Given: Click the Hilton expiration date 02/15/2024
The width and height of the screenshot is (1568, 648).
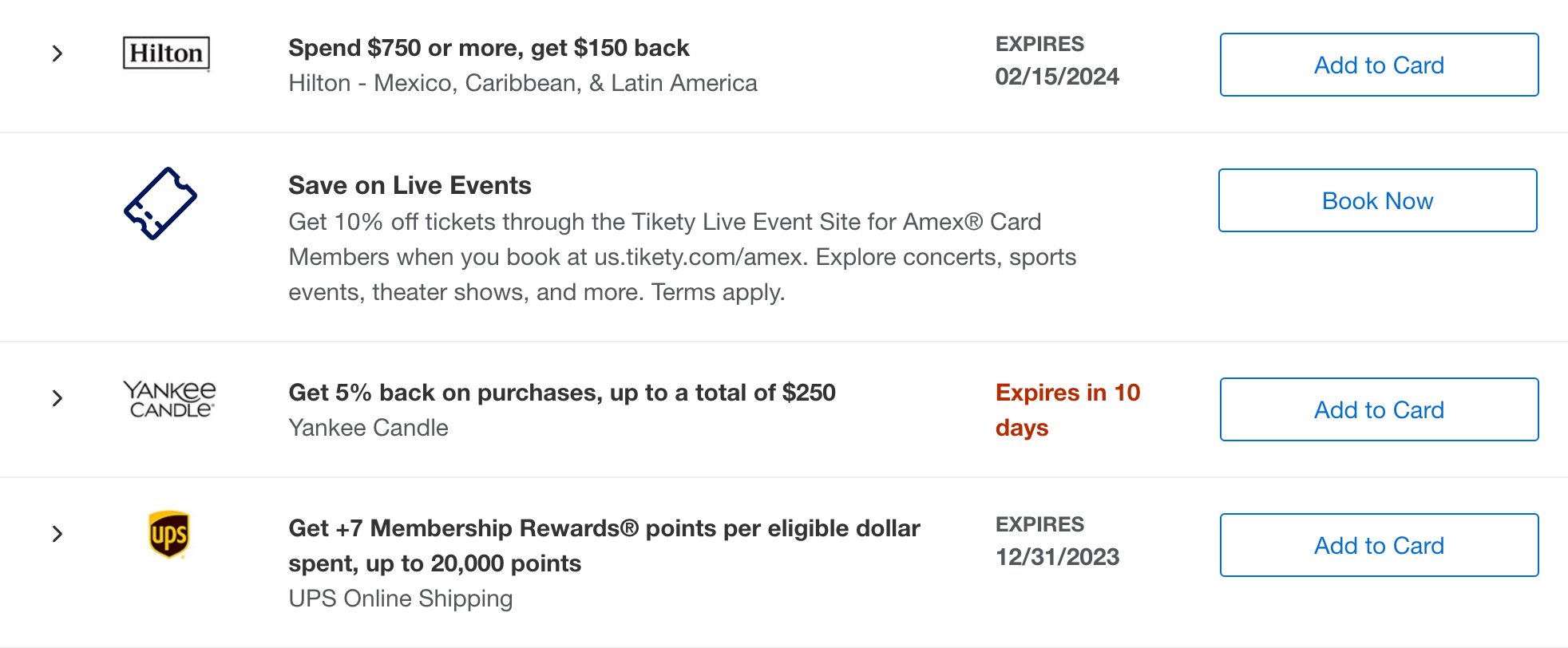Looking at the screenshot, I should 1056,77.
